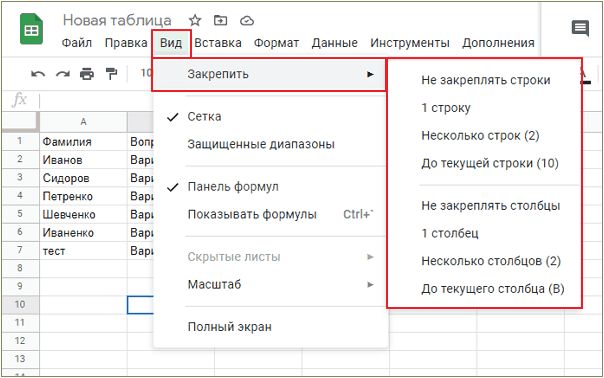Open the Дополнения menu

click(x=498, y=43)
